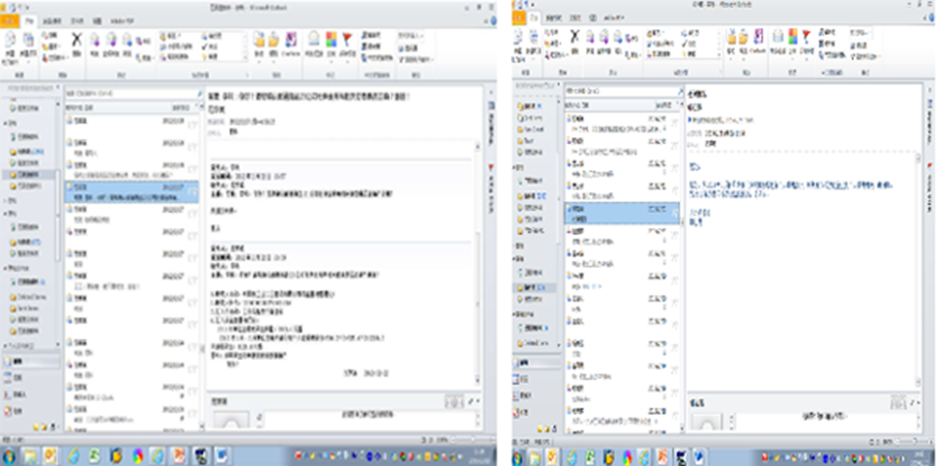Click search box above right window message list
The image size is (938, 466).
(625, 92)
